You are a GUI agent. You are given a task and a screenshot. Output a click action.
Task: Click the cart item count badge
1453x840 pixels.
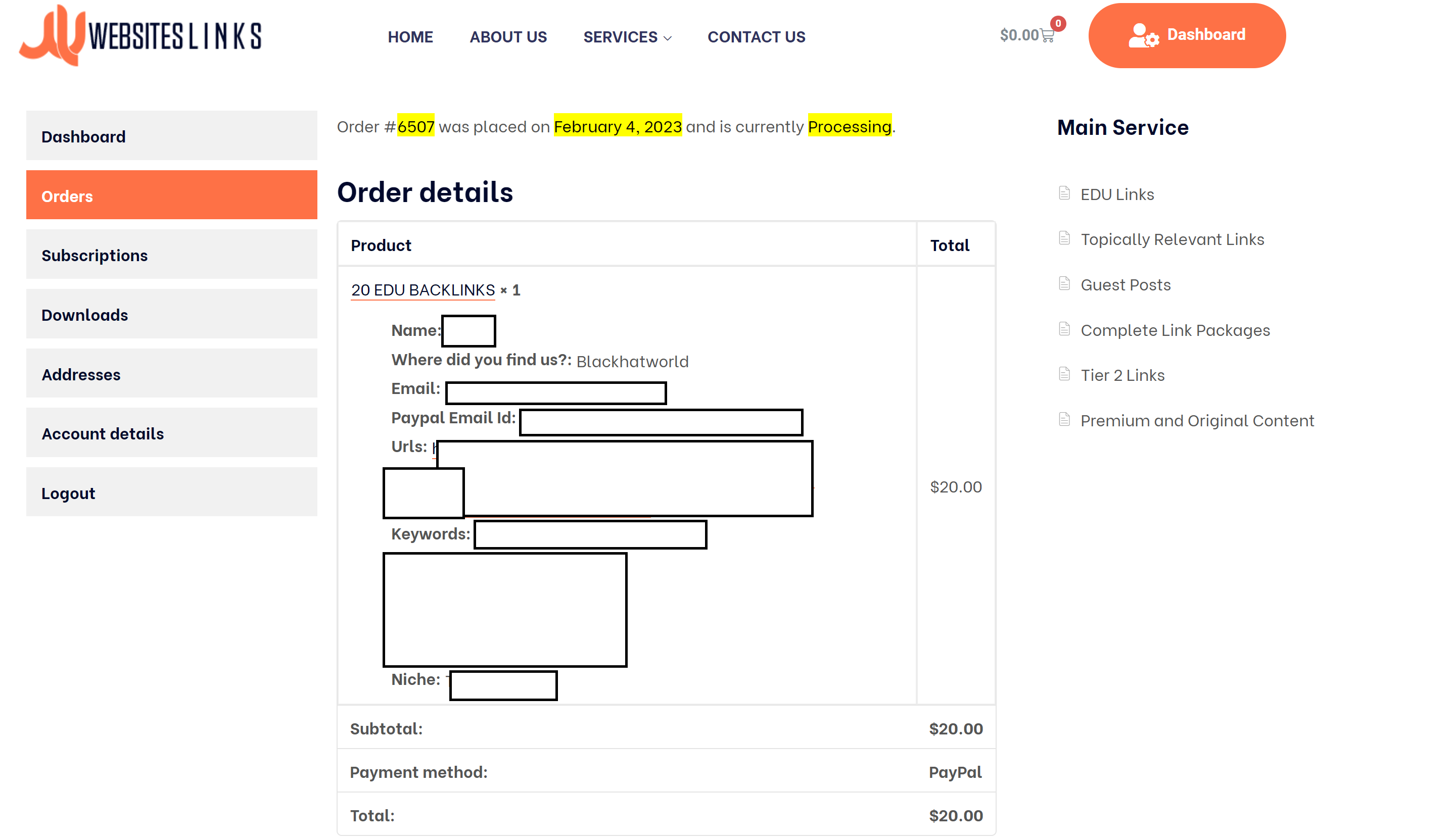[1058, 23]
